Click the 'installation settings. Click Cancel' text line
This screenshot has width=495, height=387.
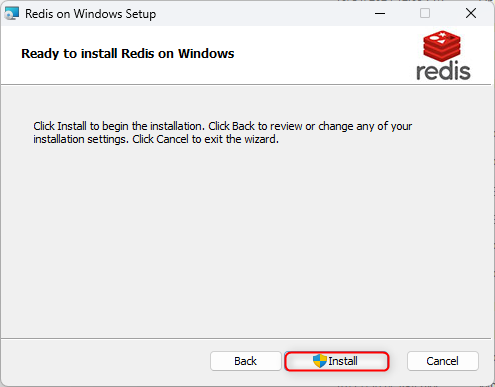(x=156, y=139)
